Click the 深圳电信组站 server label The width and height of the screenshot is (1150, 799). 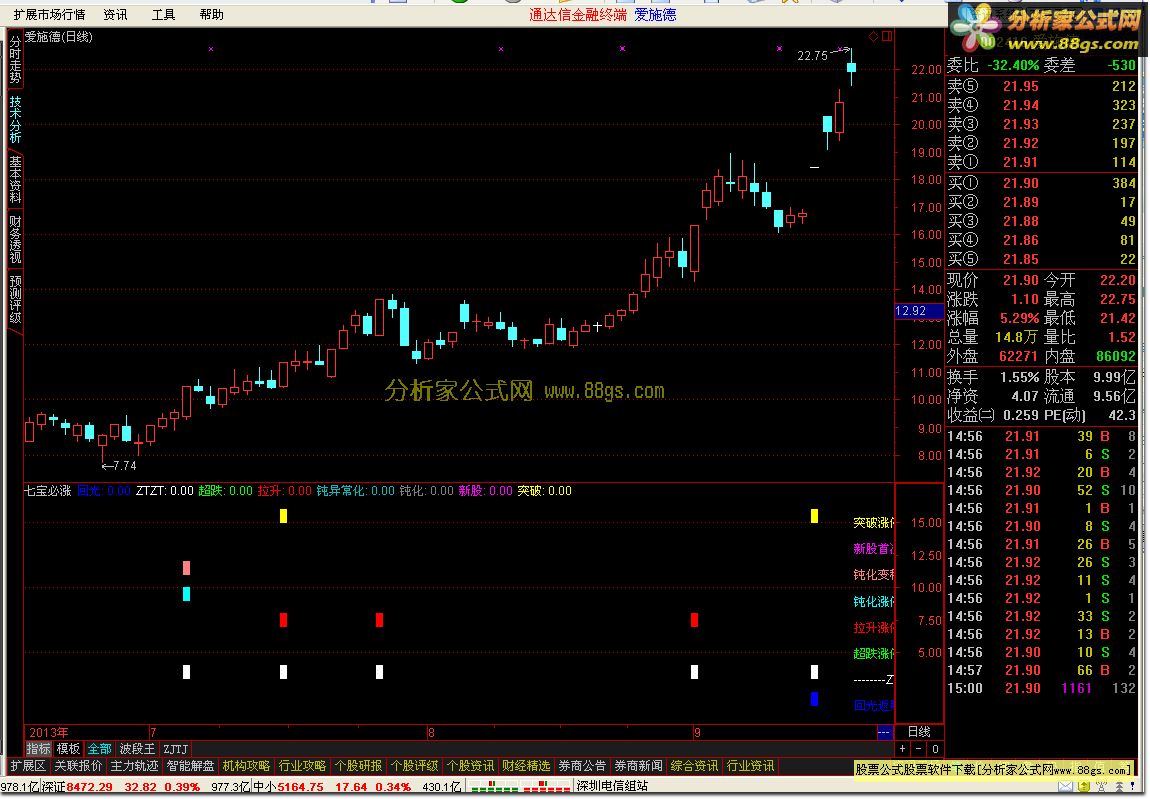point(612,787)
